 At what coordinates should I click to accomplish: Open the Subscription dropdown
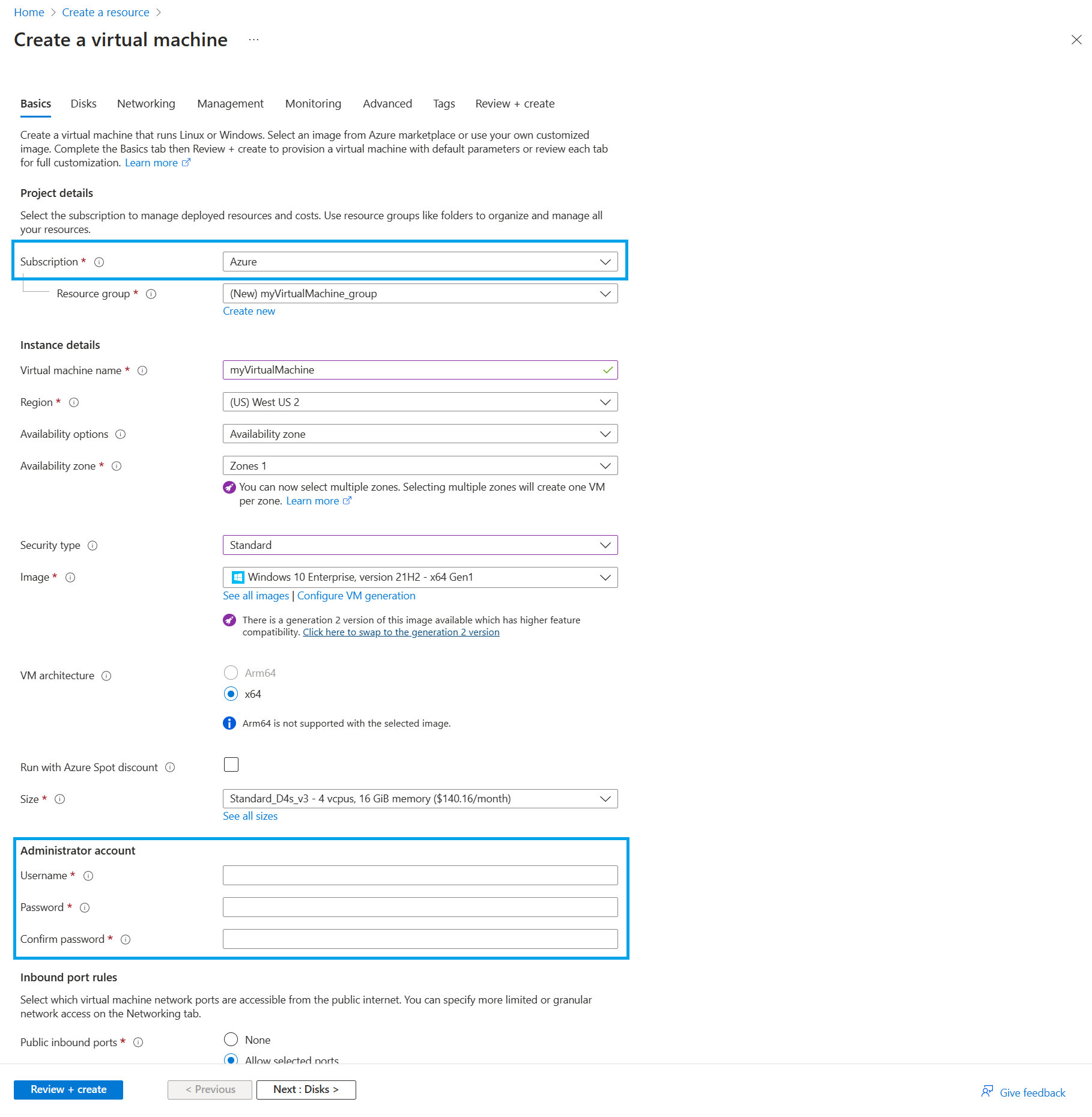(x=420, y=262)
